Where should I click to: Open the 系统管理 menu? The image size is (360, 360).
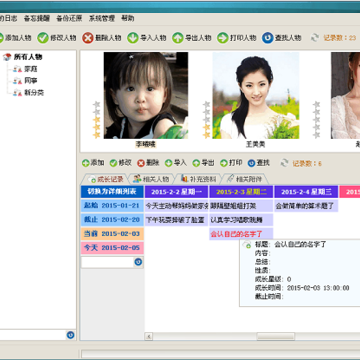101,18
